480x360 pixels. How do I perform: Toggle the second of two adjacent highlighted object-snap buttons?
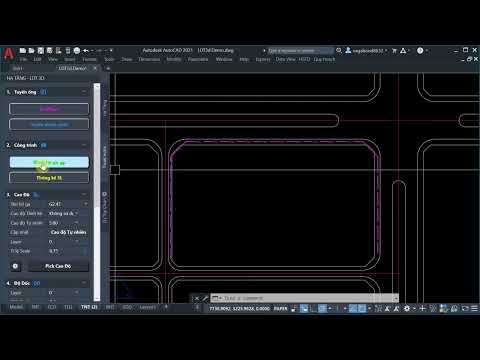click(362, 308)
